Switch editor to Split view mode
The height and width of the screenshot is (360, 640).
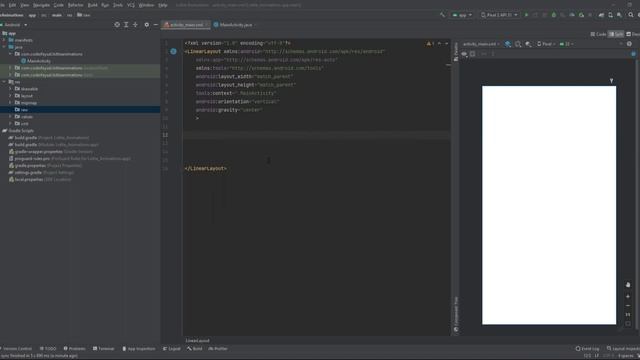click(616, 34)
